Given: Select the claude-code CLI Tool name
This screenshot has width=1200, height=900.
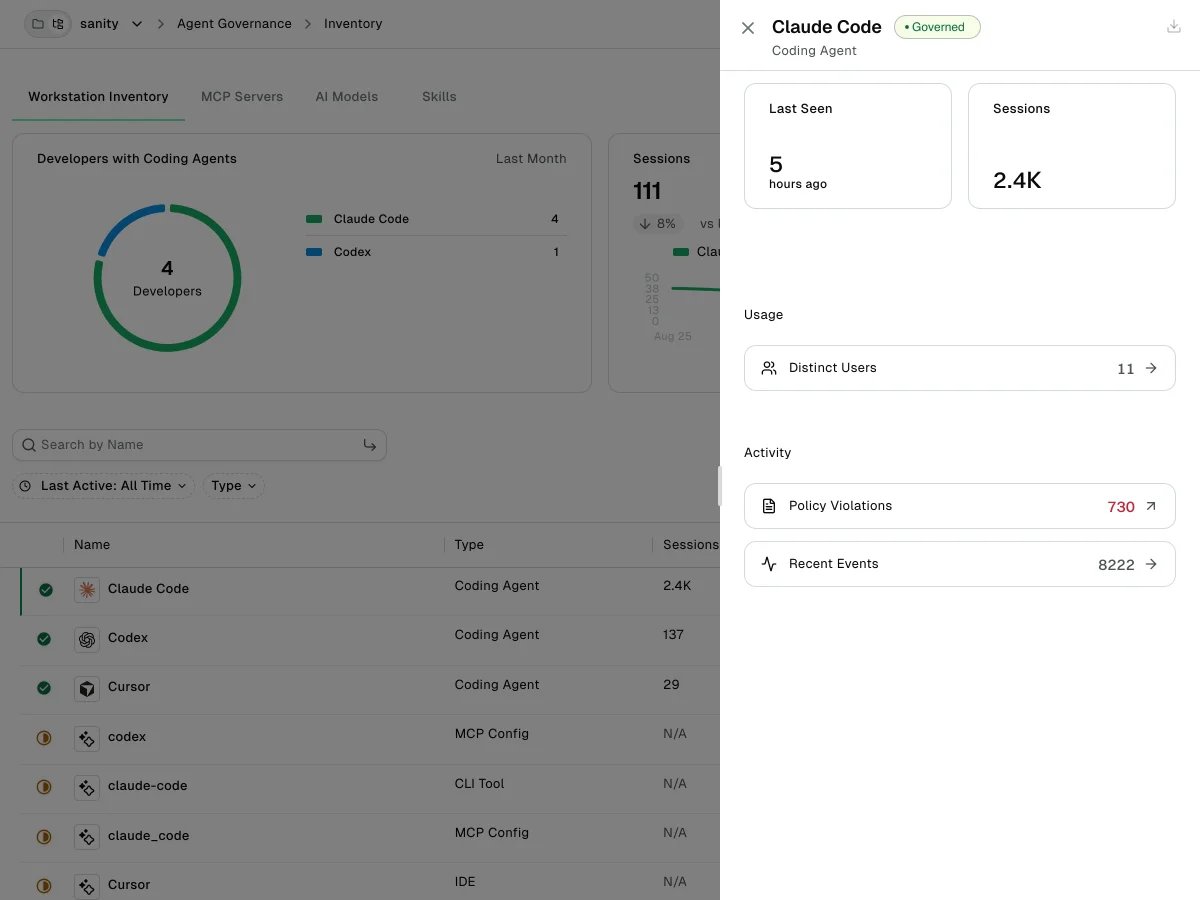Looking at the screenshot, I should 148,786.
